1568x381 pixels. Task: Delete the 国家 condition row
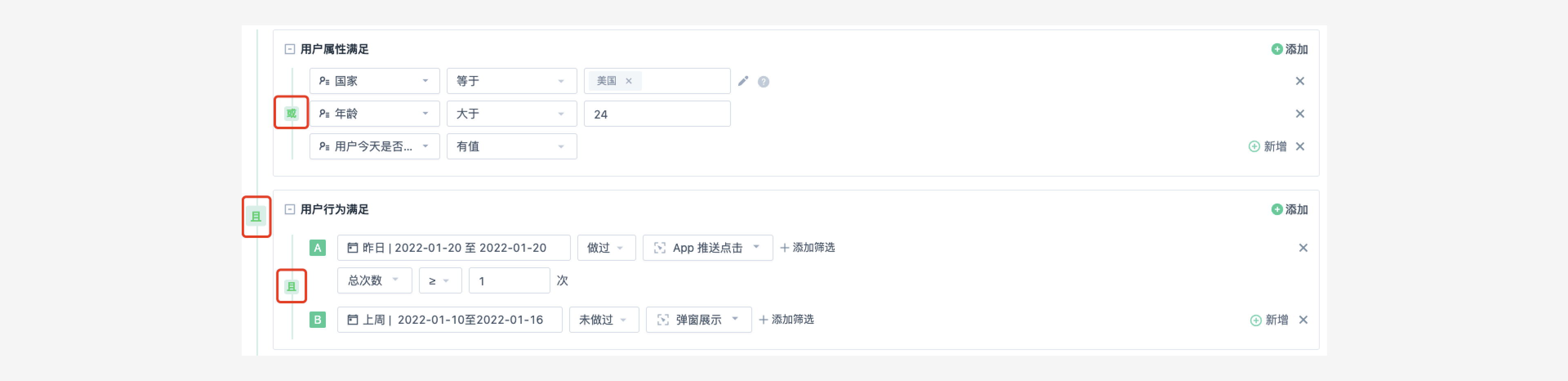[x=1300, y=81]
